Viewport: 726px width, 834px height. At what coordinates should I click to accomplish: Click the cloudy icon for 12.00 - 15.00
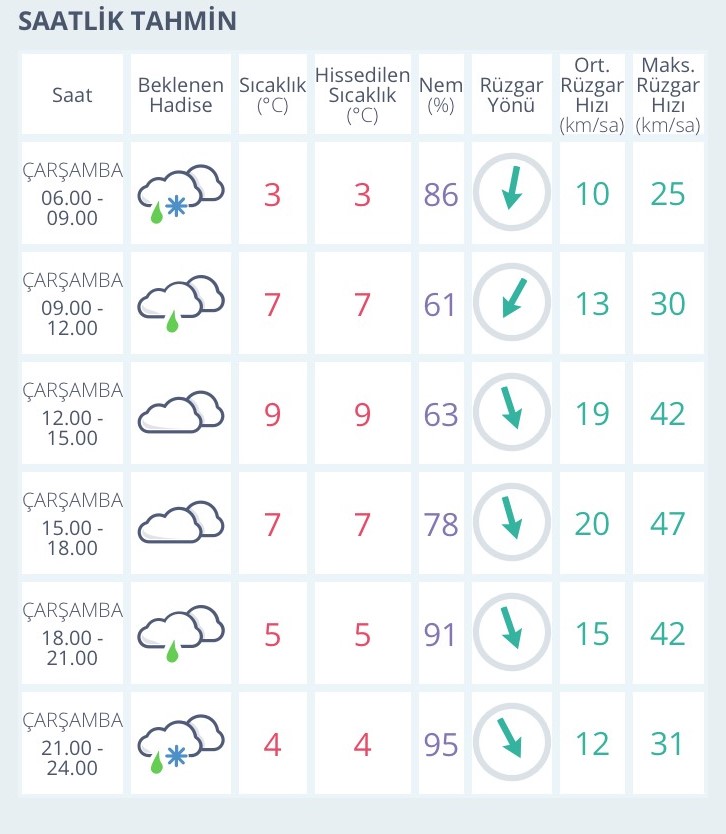[x=181, y=413]
